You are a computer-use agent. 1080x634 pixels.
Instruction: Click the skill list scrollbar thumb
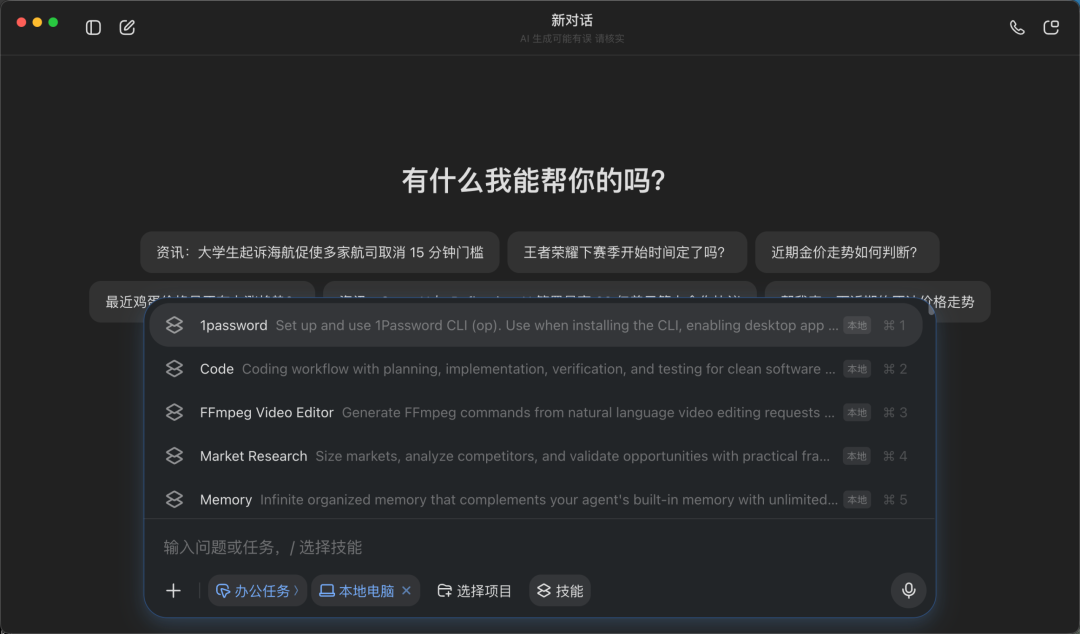[931, 308]
